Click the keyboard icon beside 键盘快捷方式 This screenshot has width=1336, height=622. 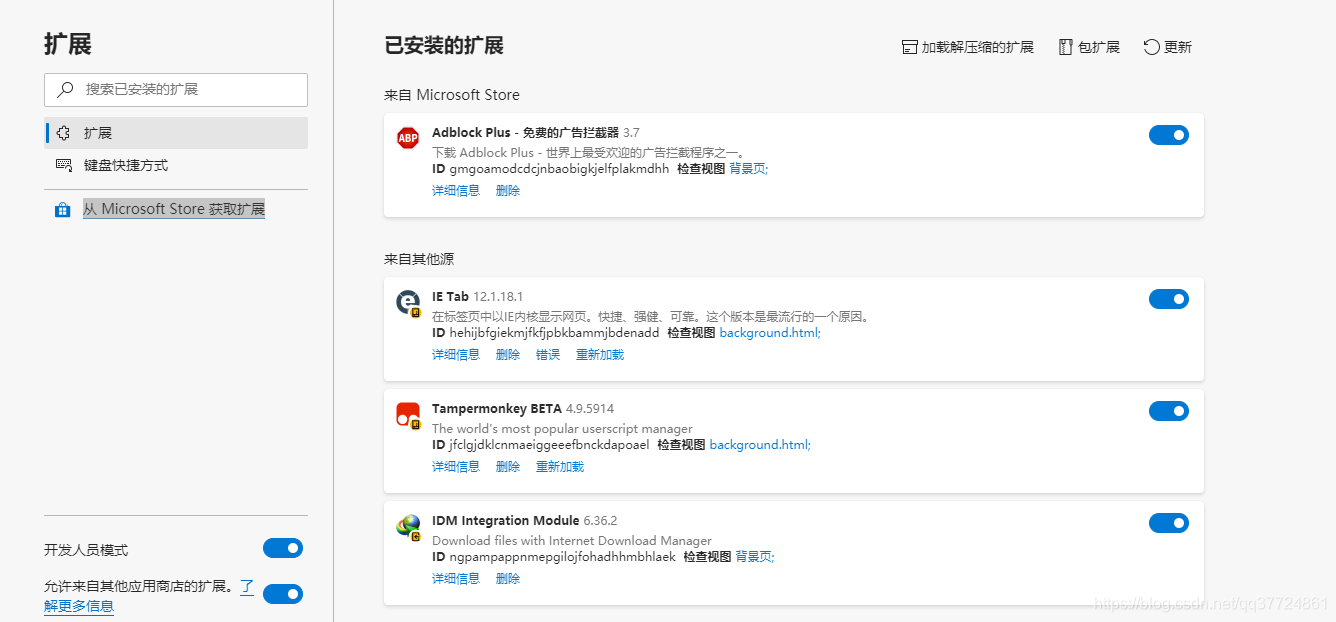63,165
